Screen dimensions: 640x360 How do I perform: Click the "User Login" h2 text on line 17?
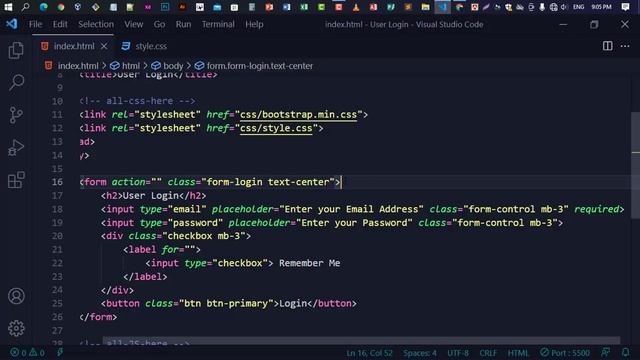151,196
